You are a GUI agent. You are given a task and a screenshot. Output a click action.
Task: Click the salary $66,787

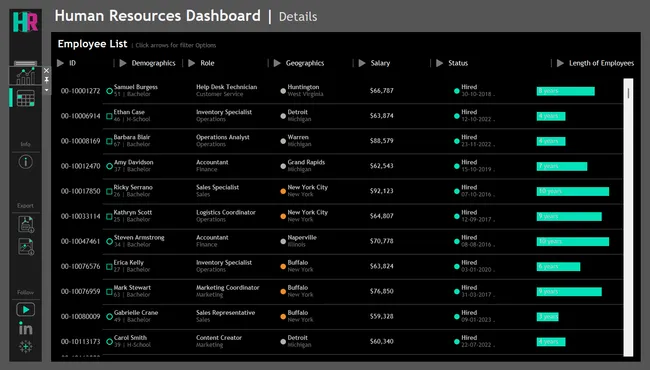coord(381,90)
